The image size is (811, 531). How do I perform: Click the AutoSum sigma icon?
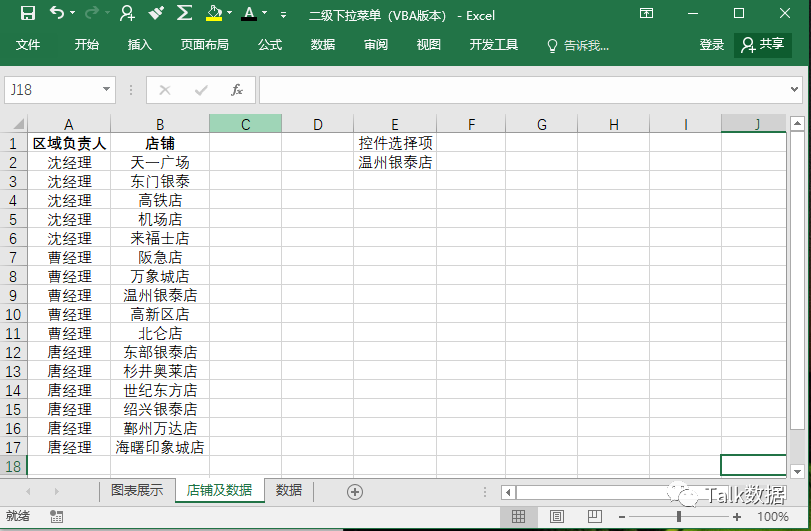click(184, 13)
